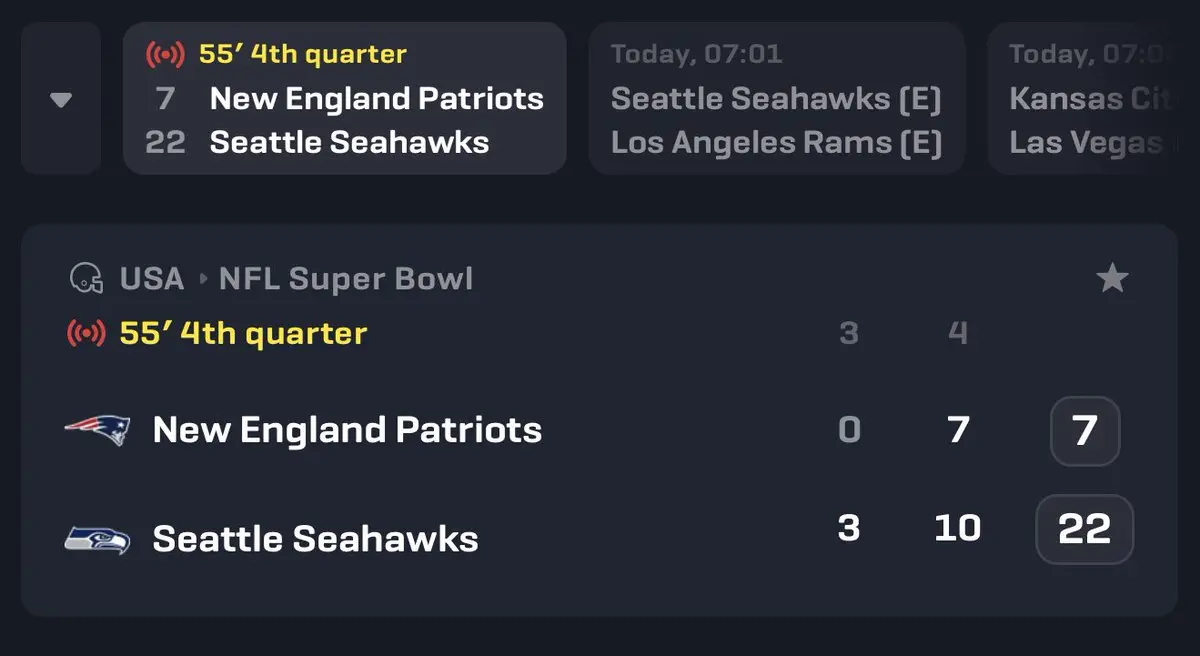The width and height of the screenshot is (1200, 656).
Task: Click the live broadcast icon in match panel
Action: tap(86, 334)
